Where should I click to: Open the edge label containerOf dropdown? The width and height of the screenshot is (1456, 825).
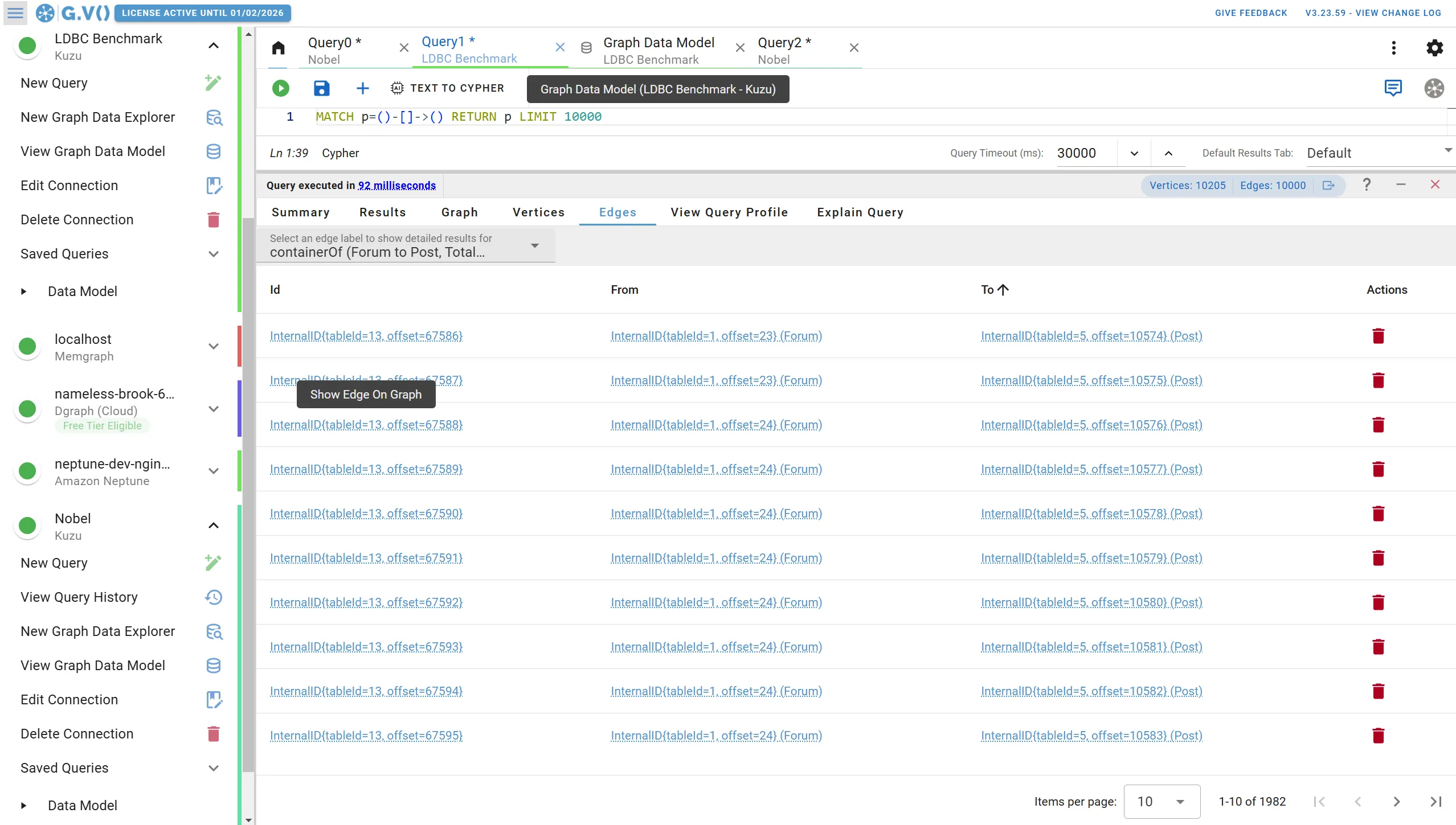(x=405, y=246)
